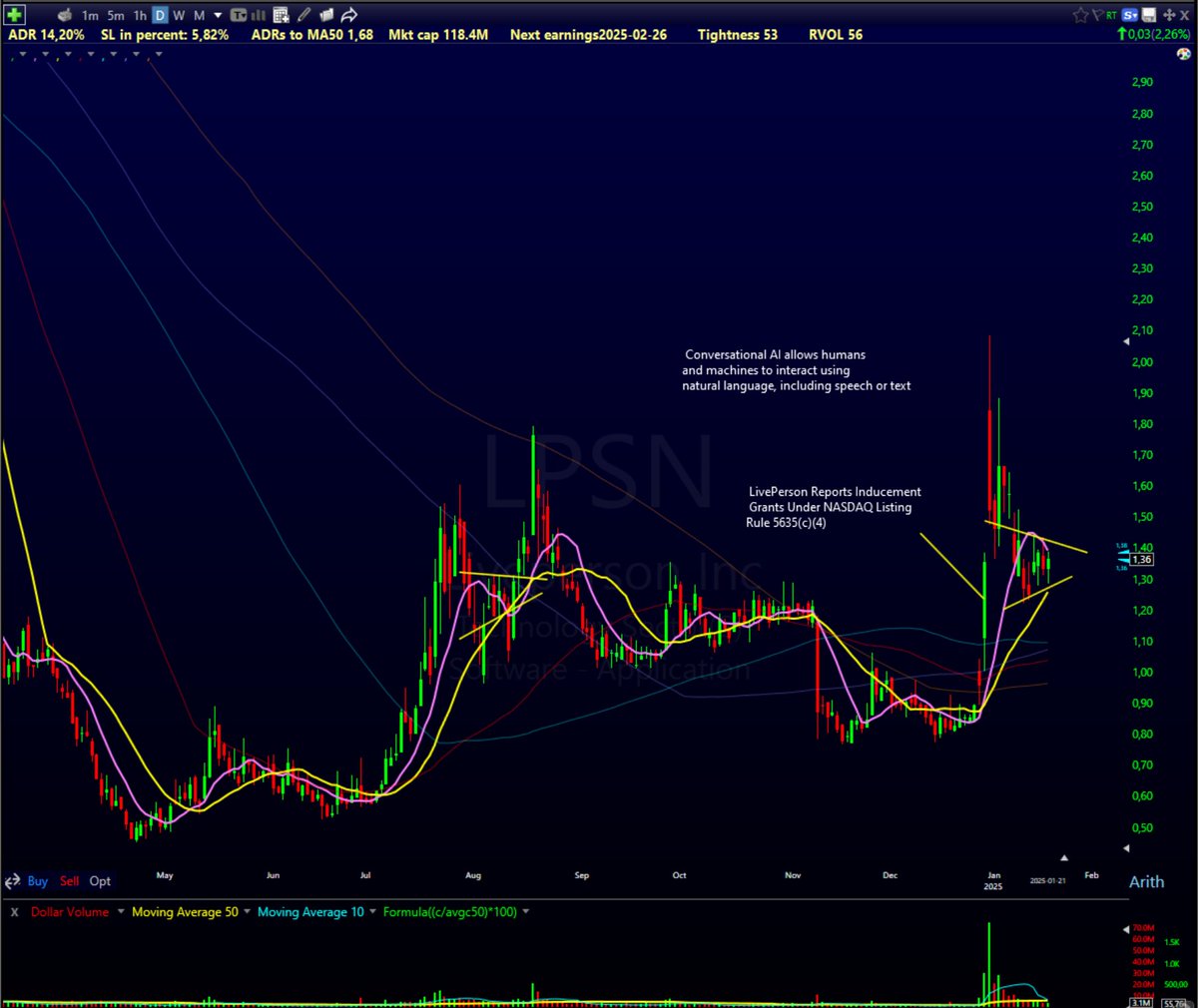Click the add-indicator grid icon
Viewport: 1198px width, 1008px height.
pyautogui.click(x=281, y=15)
